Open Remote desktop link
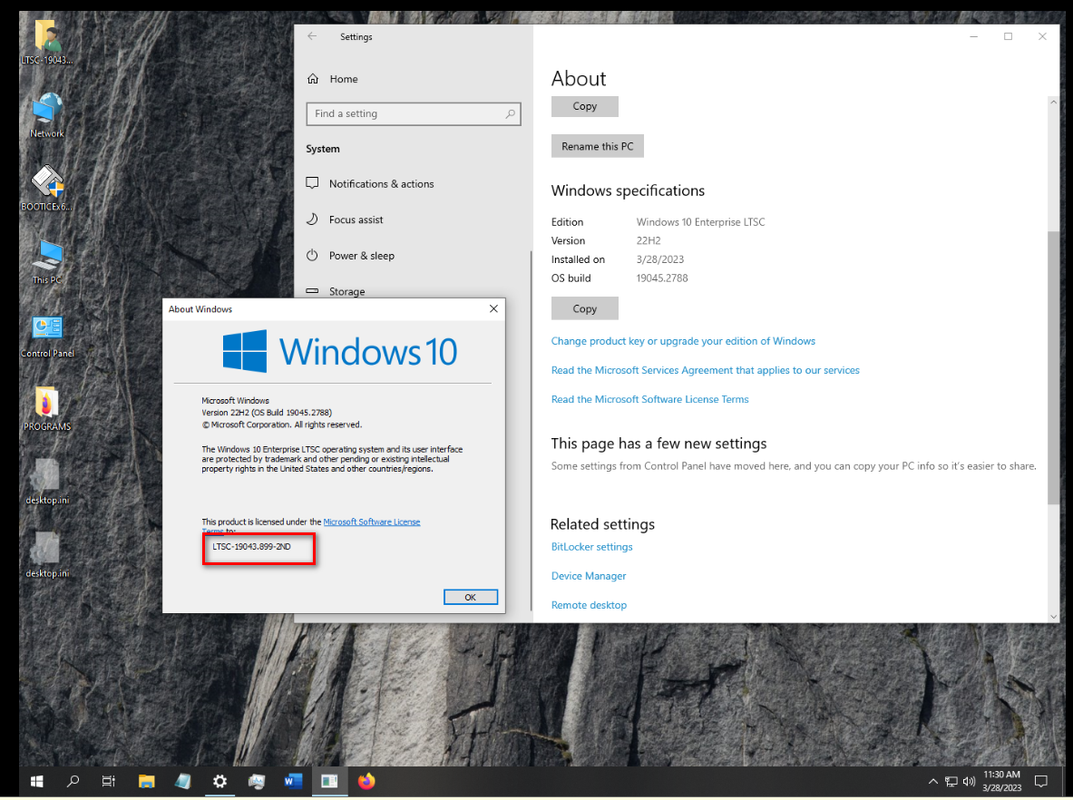 (589, 605)
